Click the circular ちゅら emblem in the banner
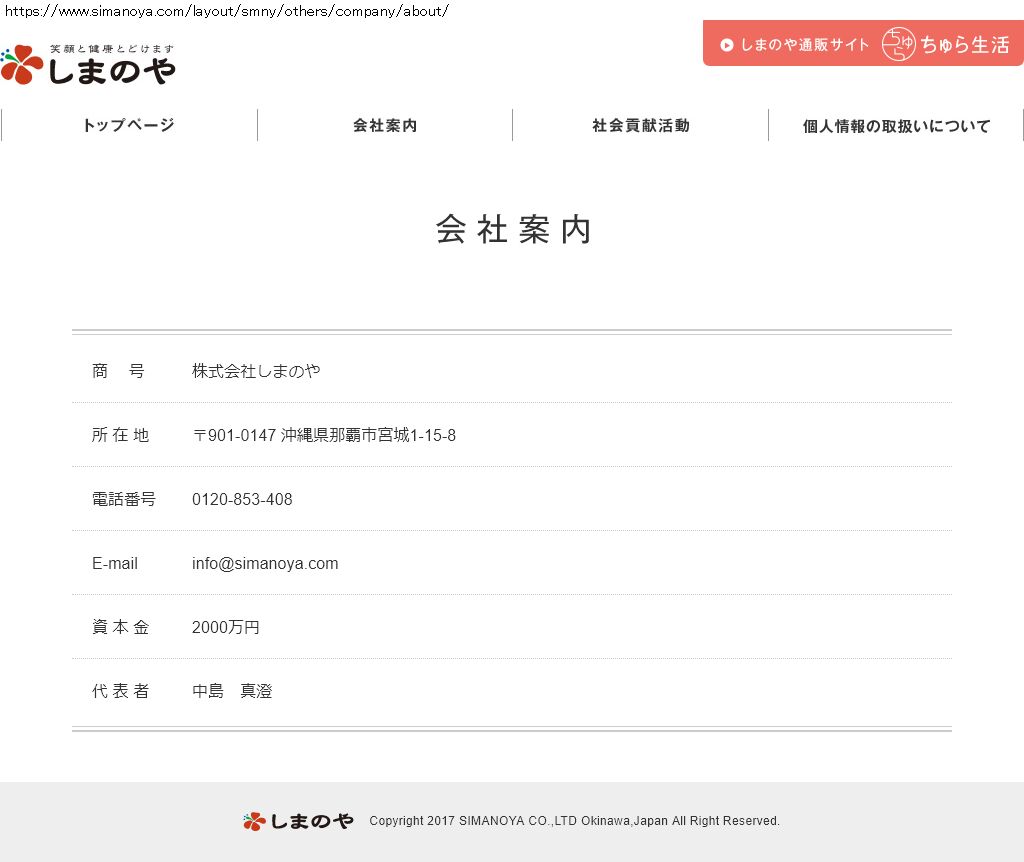Screen dimensions: 1024x862 tap(898, 45)
